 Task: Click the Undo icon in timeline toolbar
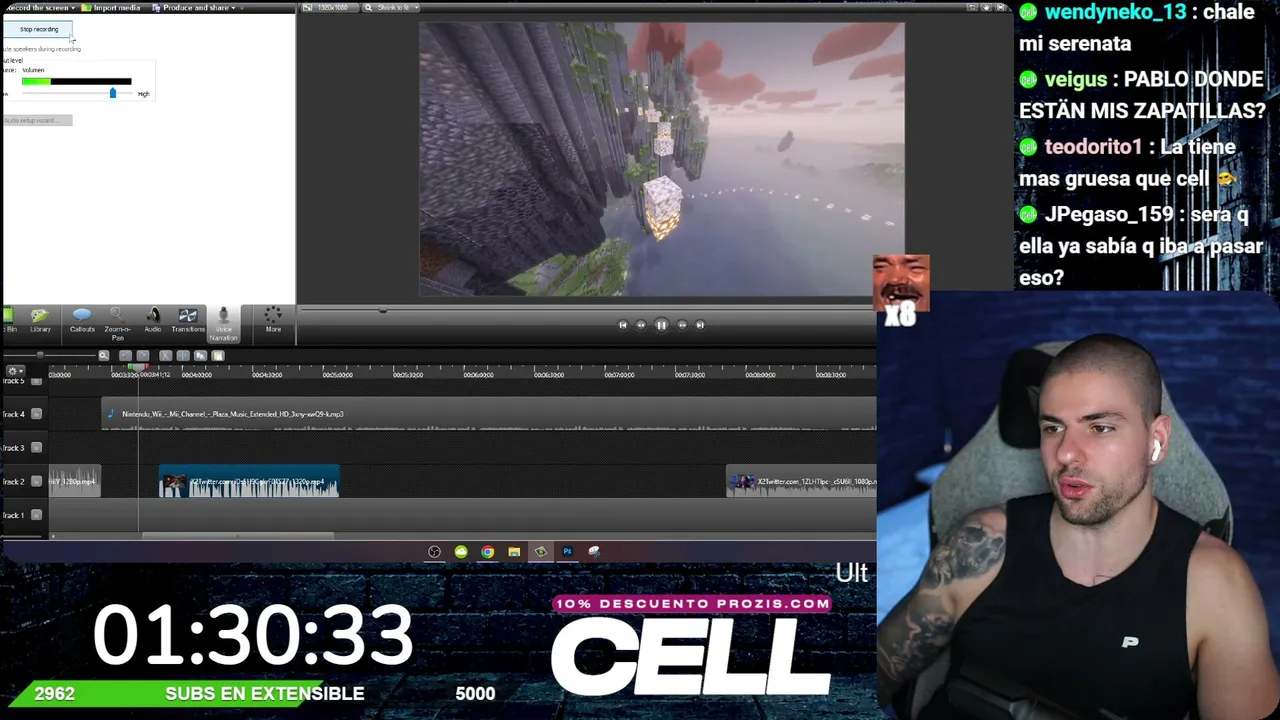coord(125,355)
